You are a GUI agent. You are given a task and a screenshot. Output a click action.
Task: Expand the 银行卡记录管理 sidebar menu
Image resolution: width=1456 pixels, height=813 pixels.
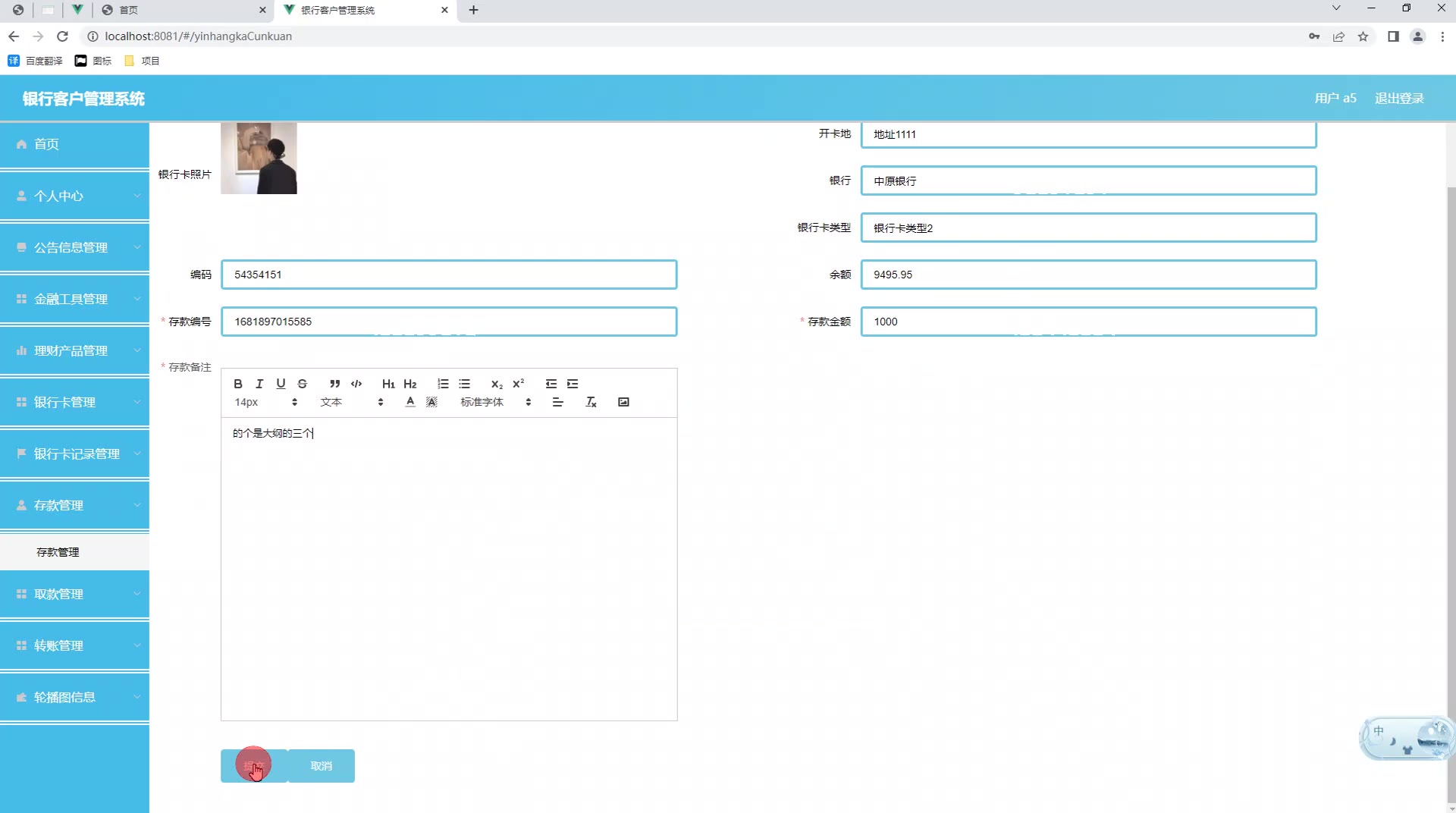click(74, 454)
